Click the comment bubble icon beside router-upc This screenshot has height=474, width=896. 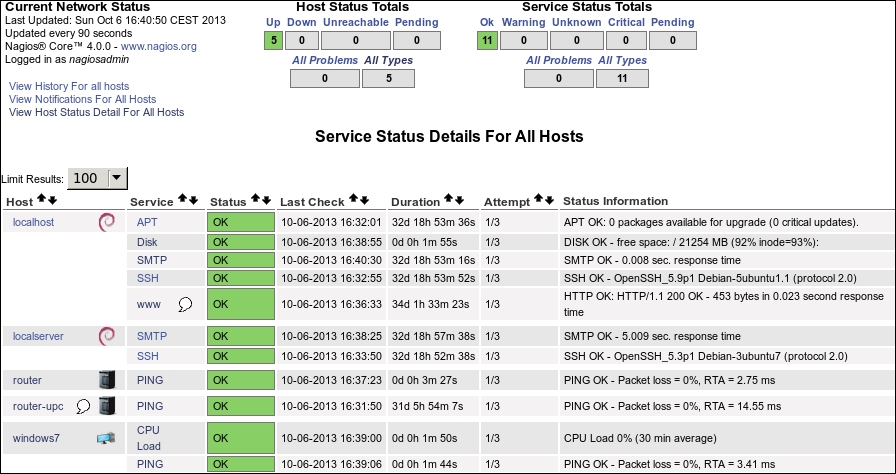(x=85, y=406)
